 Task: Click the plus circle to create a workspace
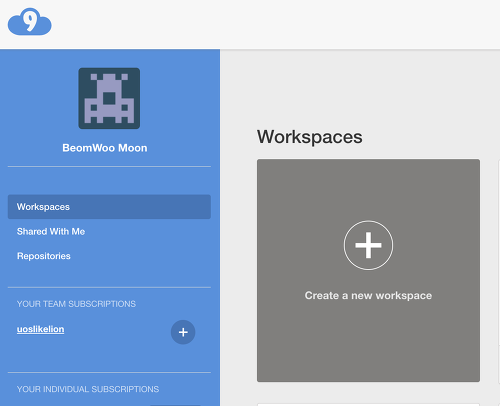point(368,245)
